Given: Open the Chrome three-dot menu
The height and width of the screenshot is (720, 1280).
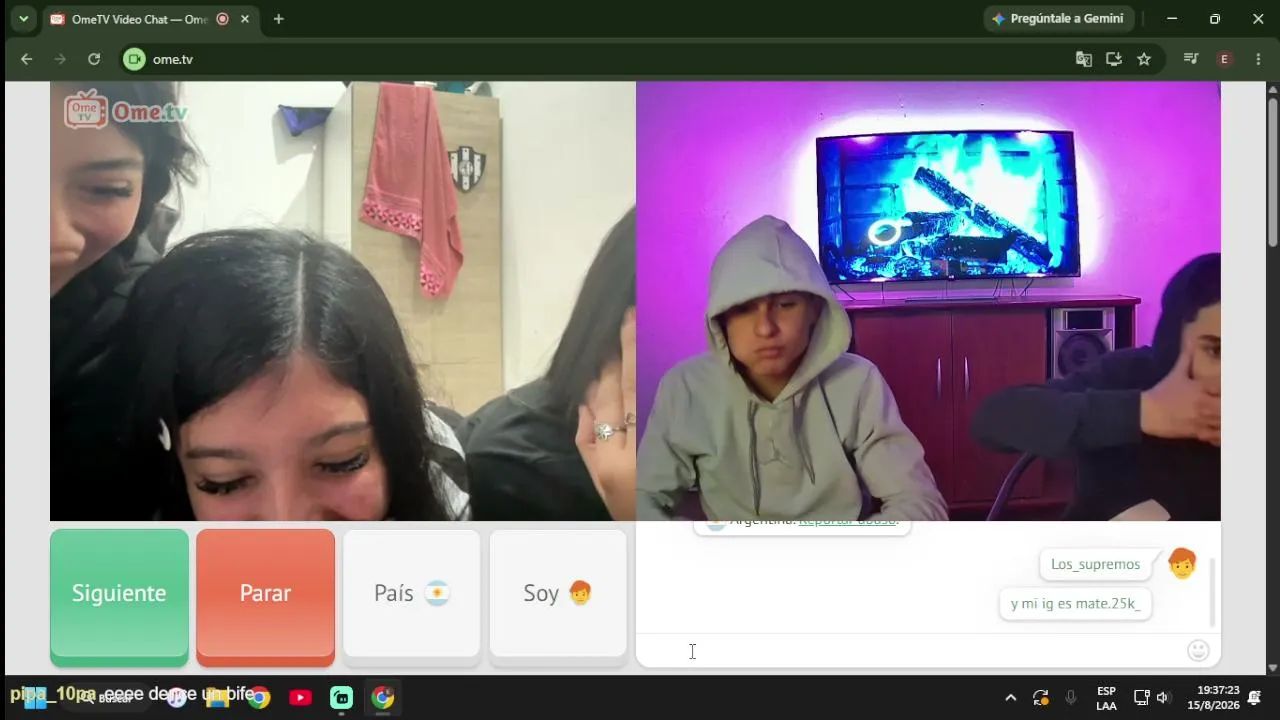Looking at the screenshot, I should 1258,59.
